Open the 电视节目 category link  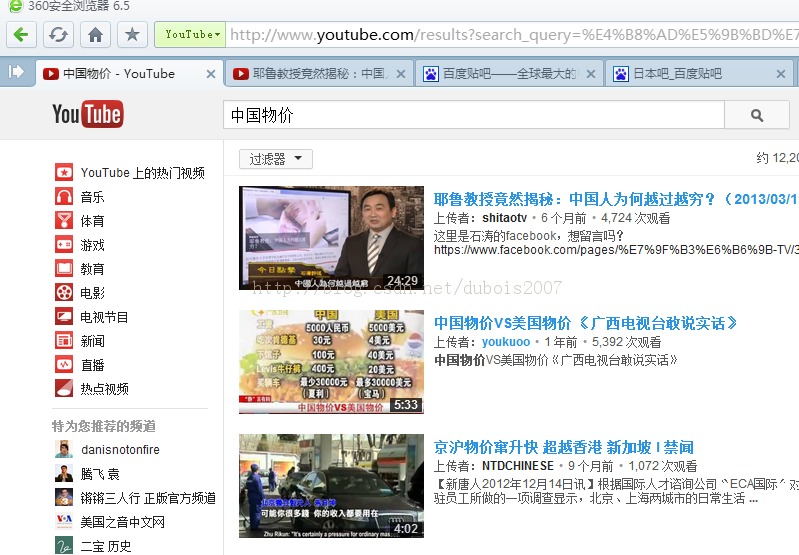pos(104,317)
